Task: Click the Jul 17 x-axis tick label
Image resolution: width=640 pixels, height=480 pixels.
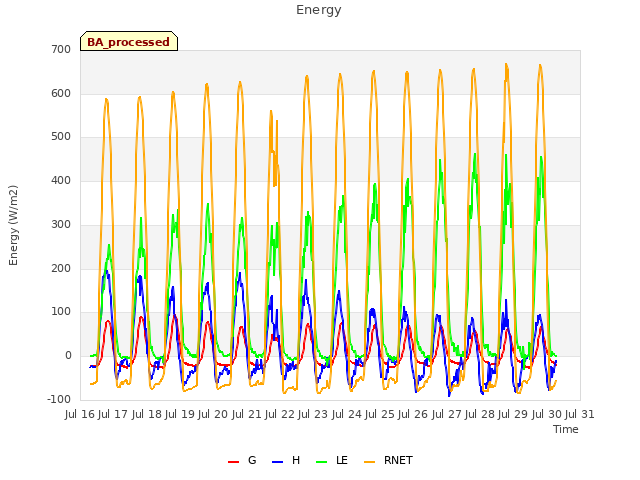Action: 113,415
